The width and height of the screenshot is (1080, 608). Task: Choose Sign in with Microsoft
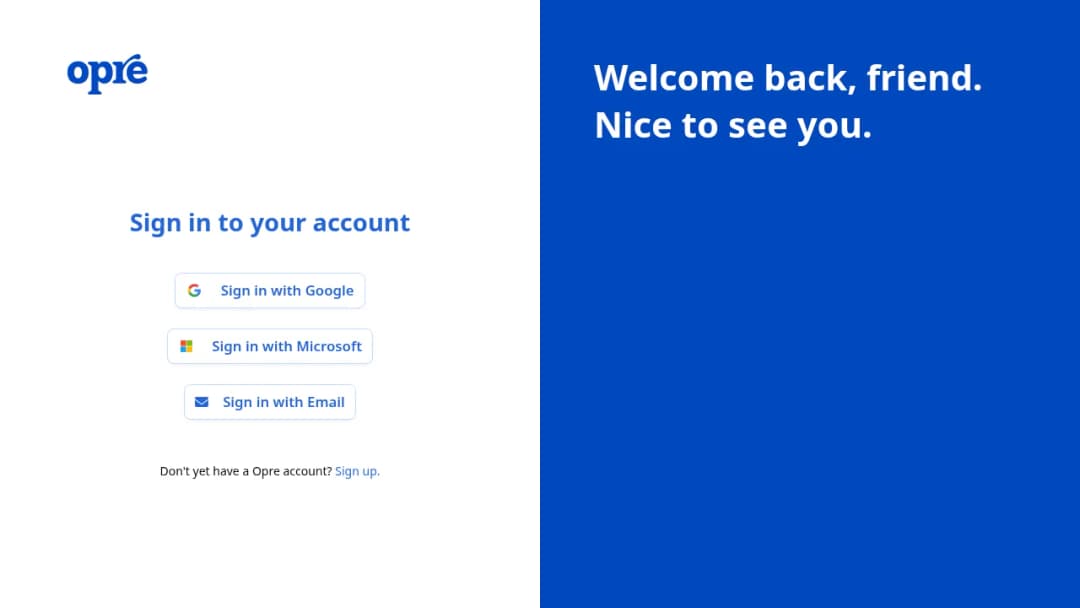click(x=270, y=346)
